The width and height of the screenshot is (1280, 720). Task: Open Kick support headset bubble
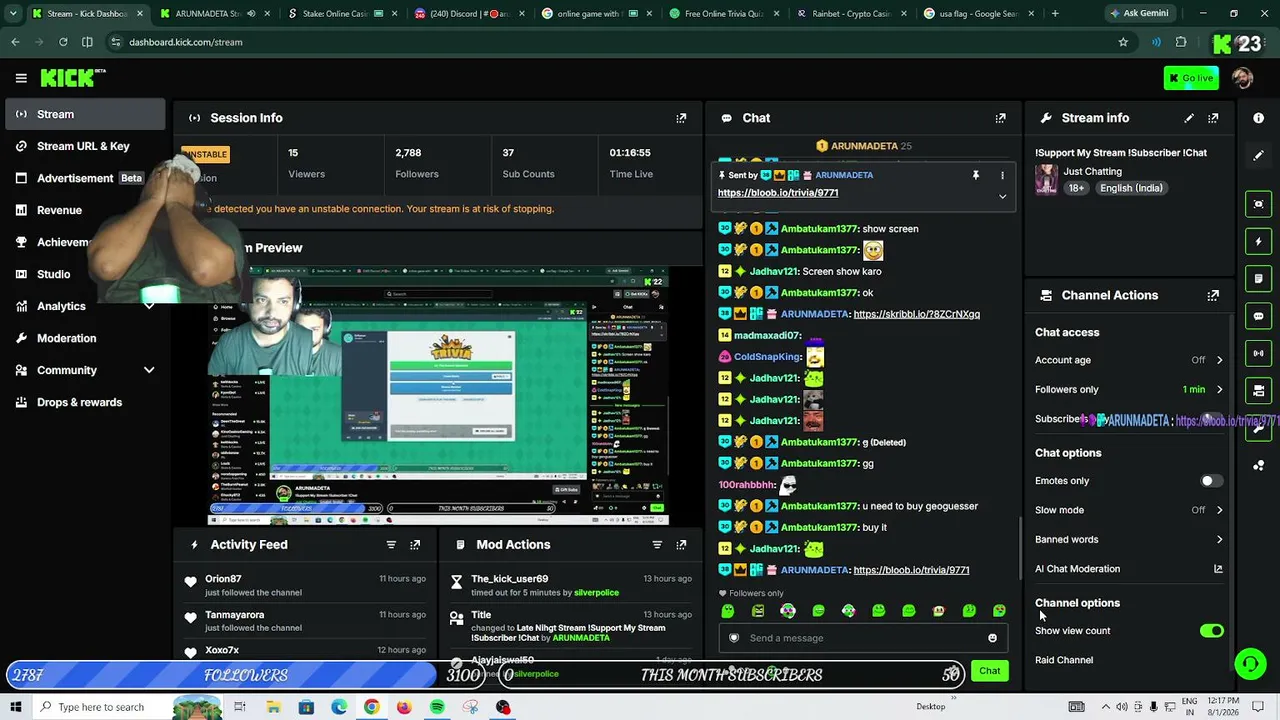tap(1249, 664)
